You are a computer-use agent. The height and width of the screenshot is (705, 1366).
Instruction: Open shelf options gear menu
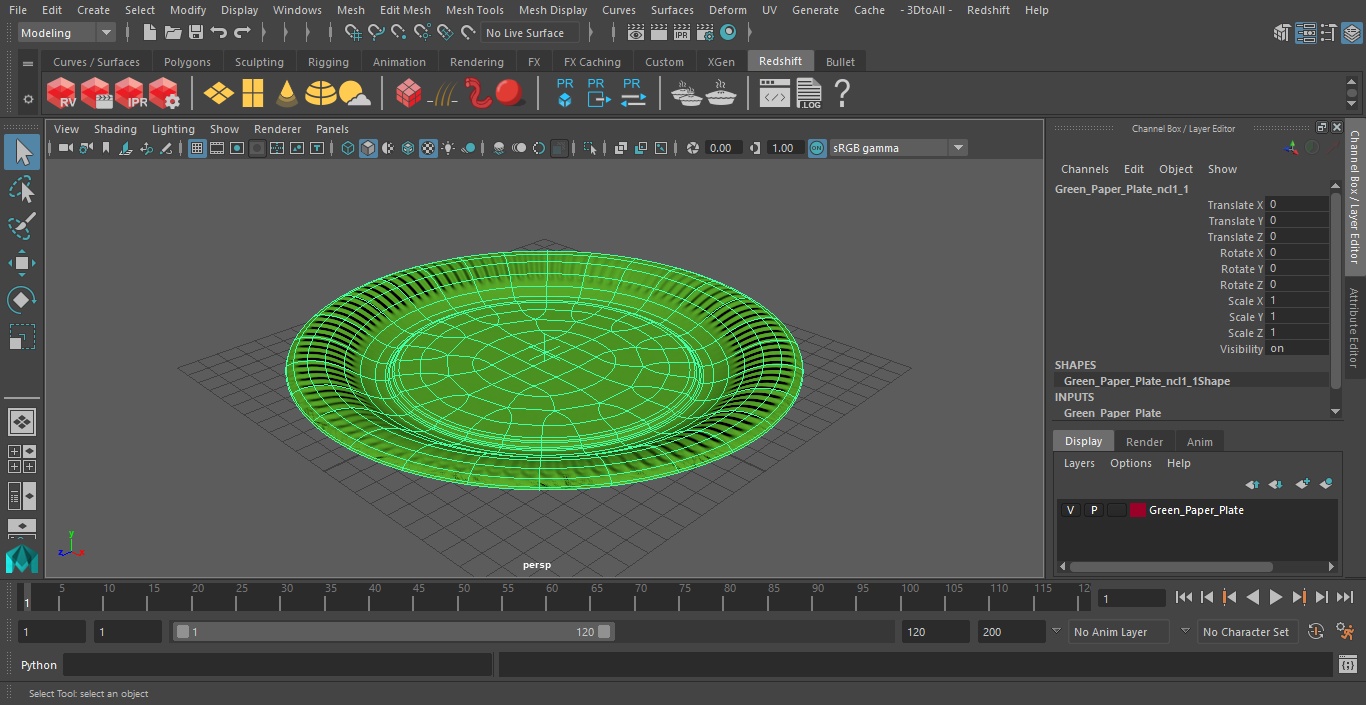coord(27,99)
